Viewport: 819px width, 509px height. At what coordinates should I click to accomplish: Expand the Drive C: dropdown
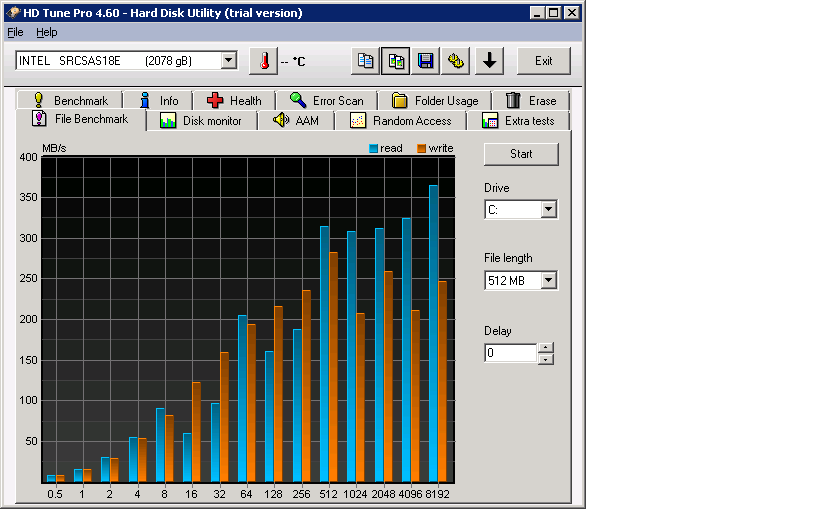pos(548,210)
